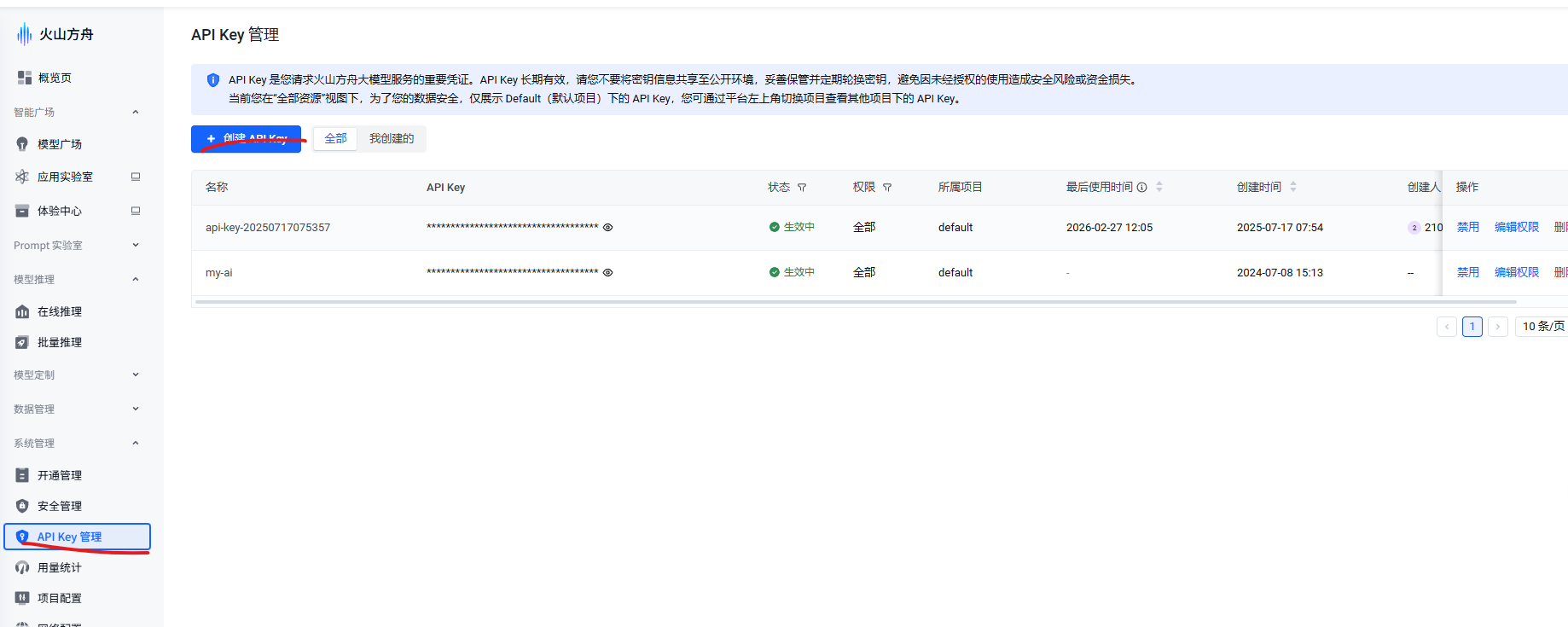The image size is (1568, 627).
Task: Open 在线推理 icon in sidebar
Action: coord(22,311)
